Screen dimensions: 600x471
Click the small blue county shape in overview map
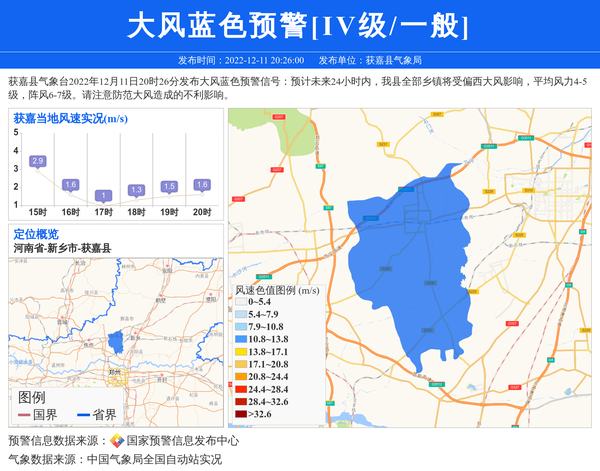click(115, 342)
